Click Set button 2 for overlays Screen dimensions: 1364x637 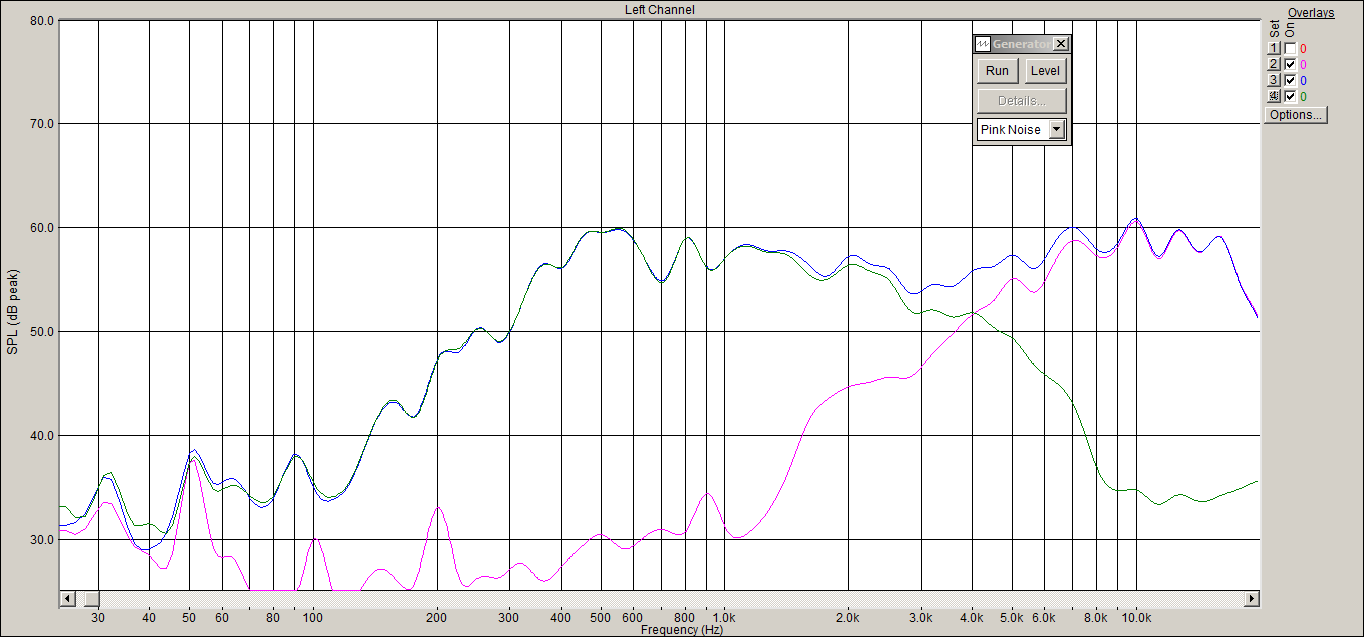1274,64
